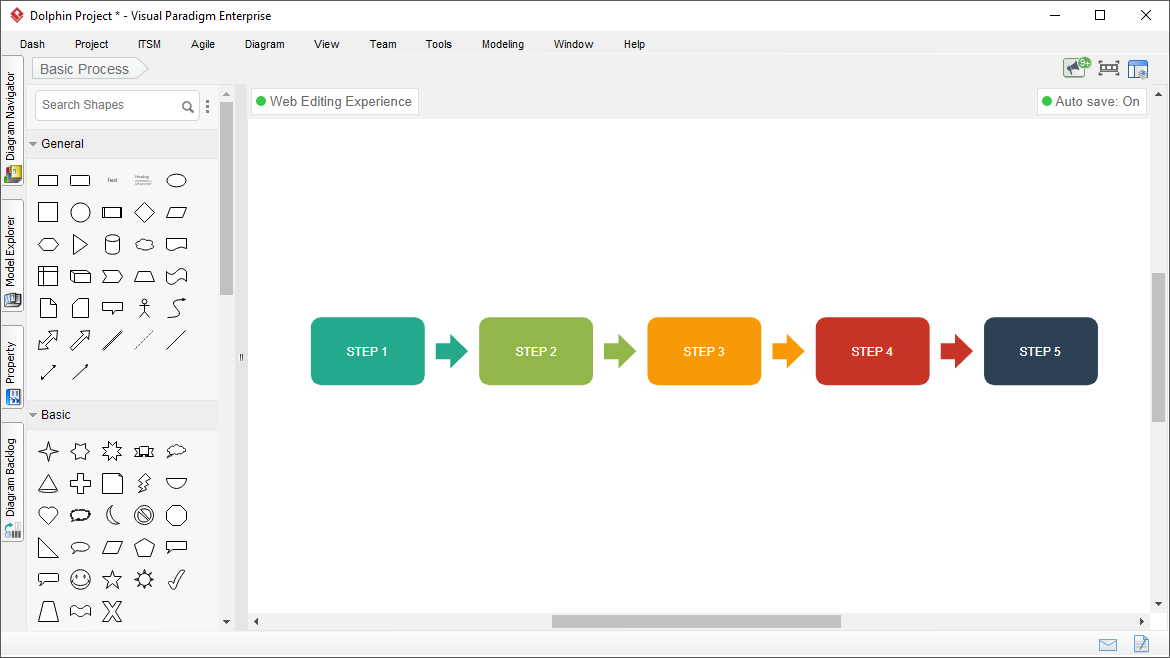
Task: Select the callout speech box shape
Action: [112, 307]
